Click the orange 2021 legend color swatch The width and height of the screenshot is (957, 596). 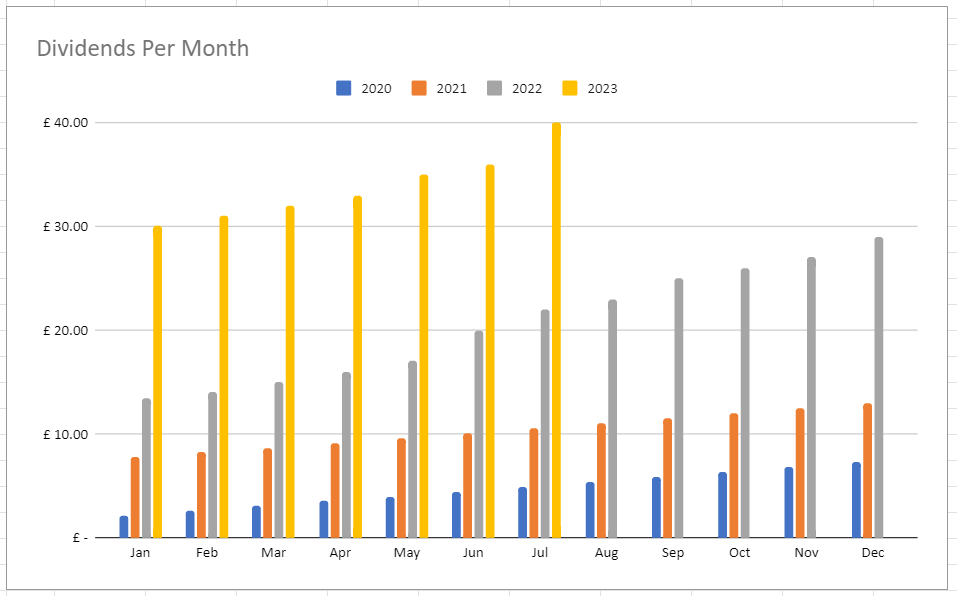[x=419, y=88]
